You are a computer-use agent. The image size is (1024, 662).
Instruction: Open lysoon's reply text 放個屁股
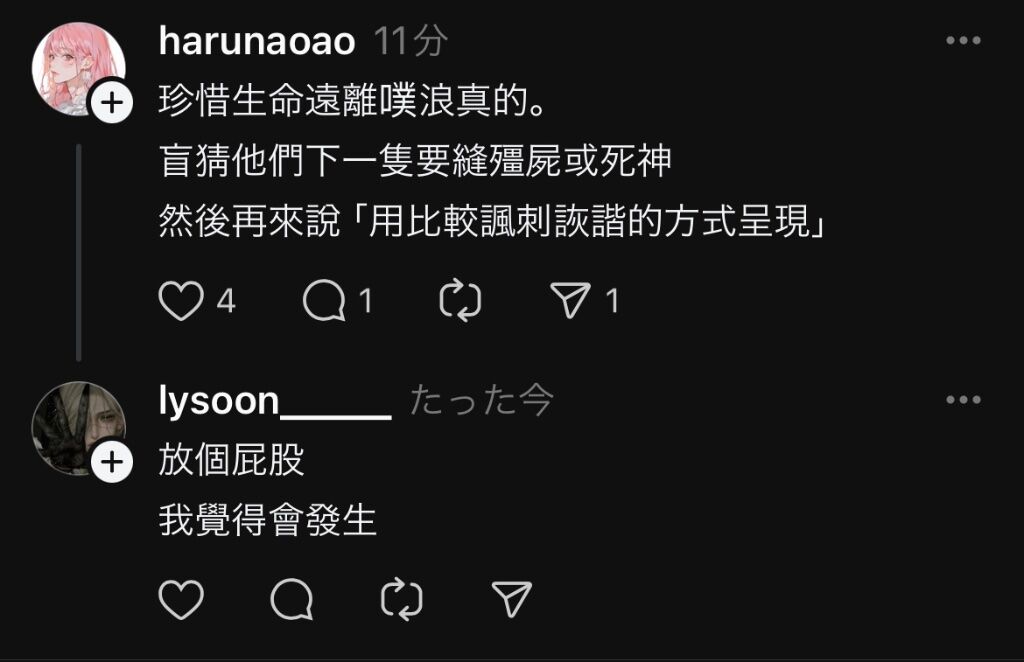[x=231, y=460]
